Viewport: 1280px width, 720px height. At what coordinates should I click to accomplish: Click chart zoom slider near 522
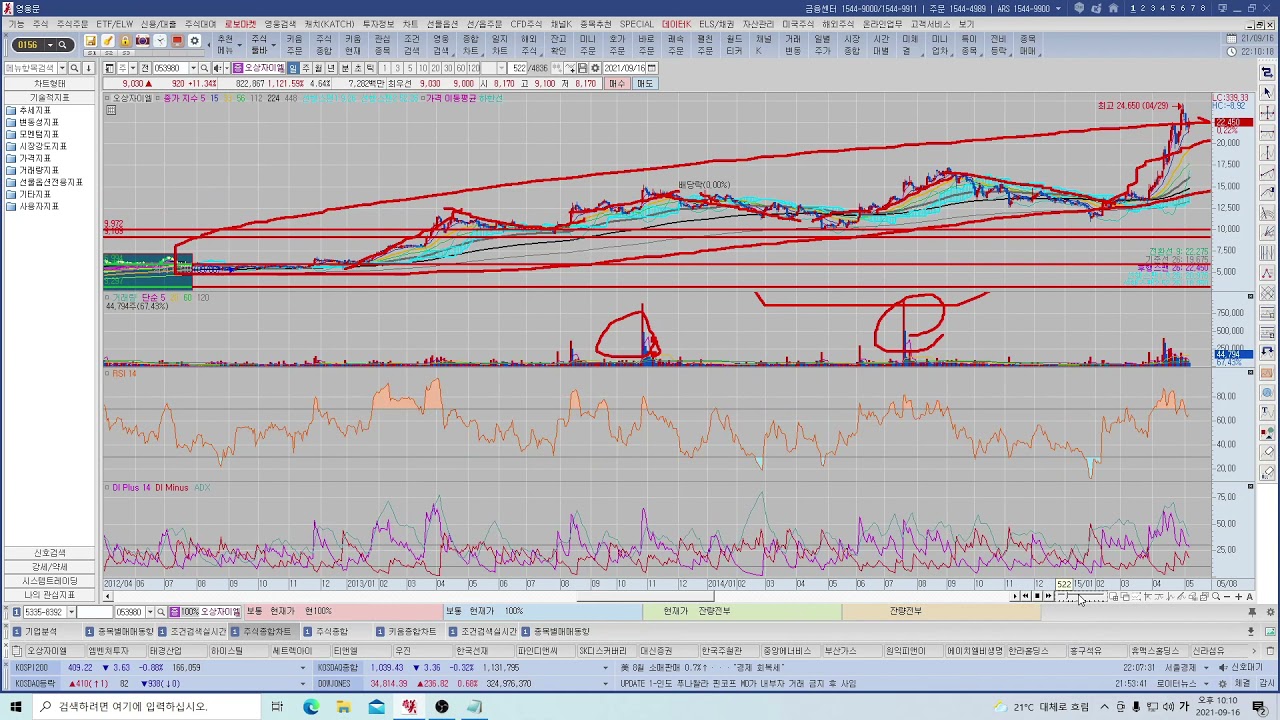[1081, 596]
